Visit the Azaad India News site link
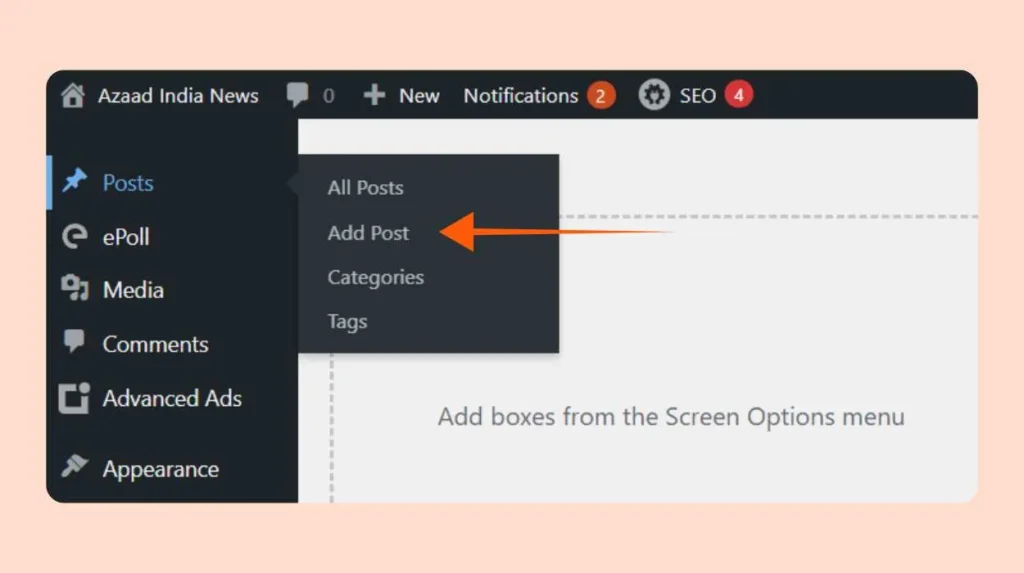Screen dimensions: 1024x573 [x=178, y=96]
